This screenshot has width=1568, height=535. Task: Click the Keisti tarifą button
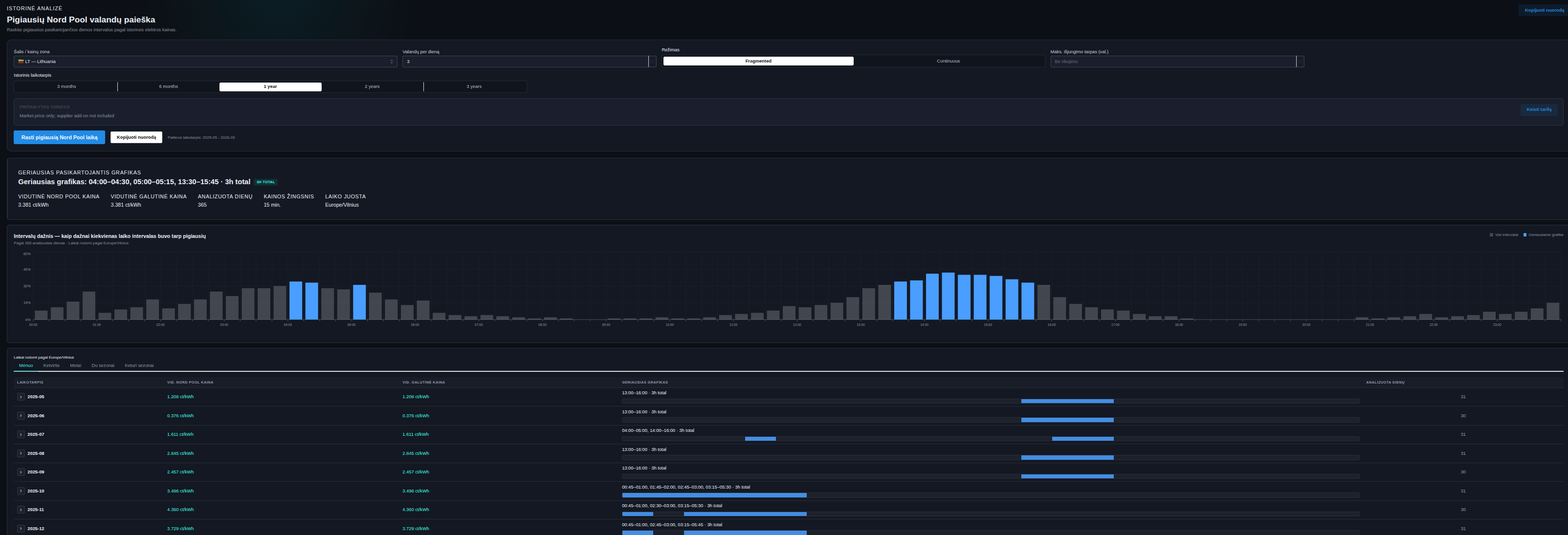(x=1539, y=109)
